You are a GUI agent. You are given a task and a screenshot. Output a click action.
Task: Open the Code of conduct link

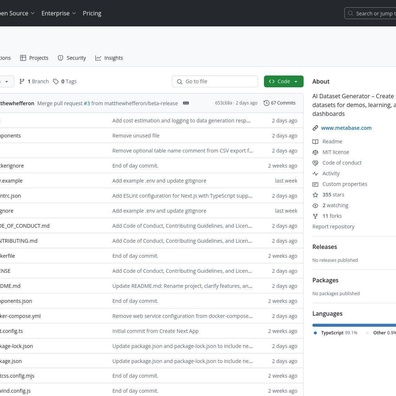tap(342, 163)
